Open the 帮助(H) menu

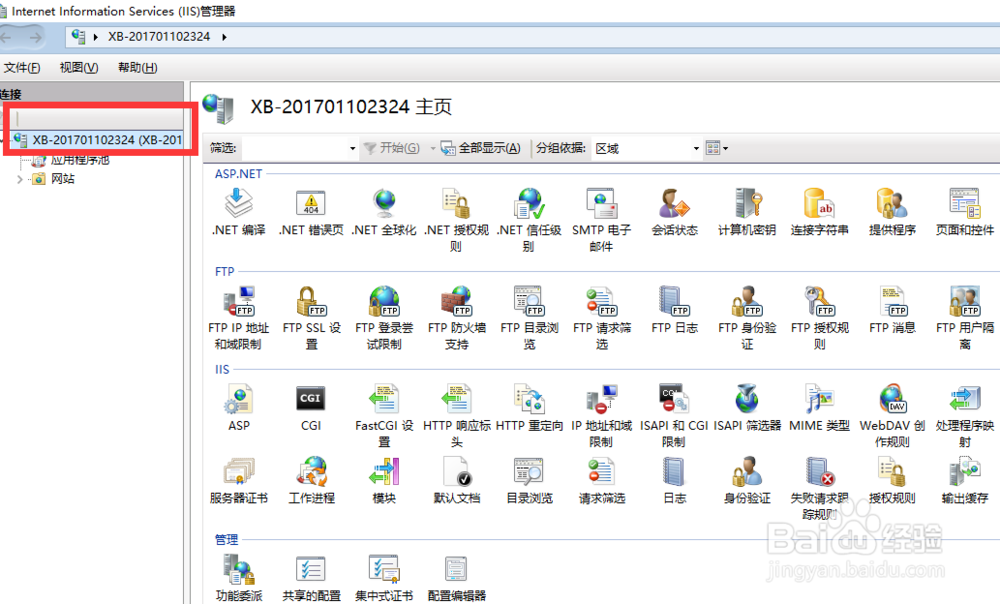(x=138, y=68)
